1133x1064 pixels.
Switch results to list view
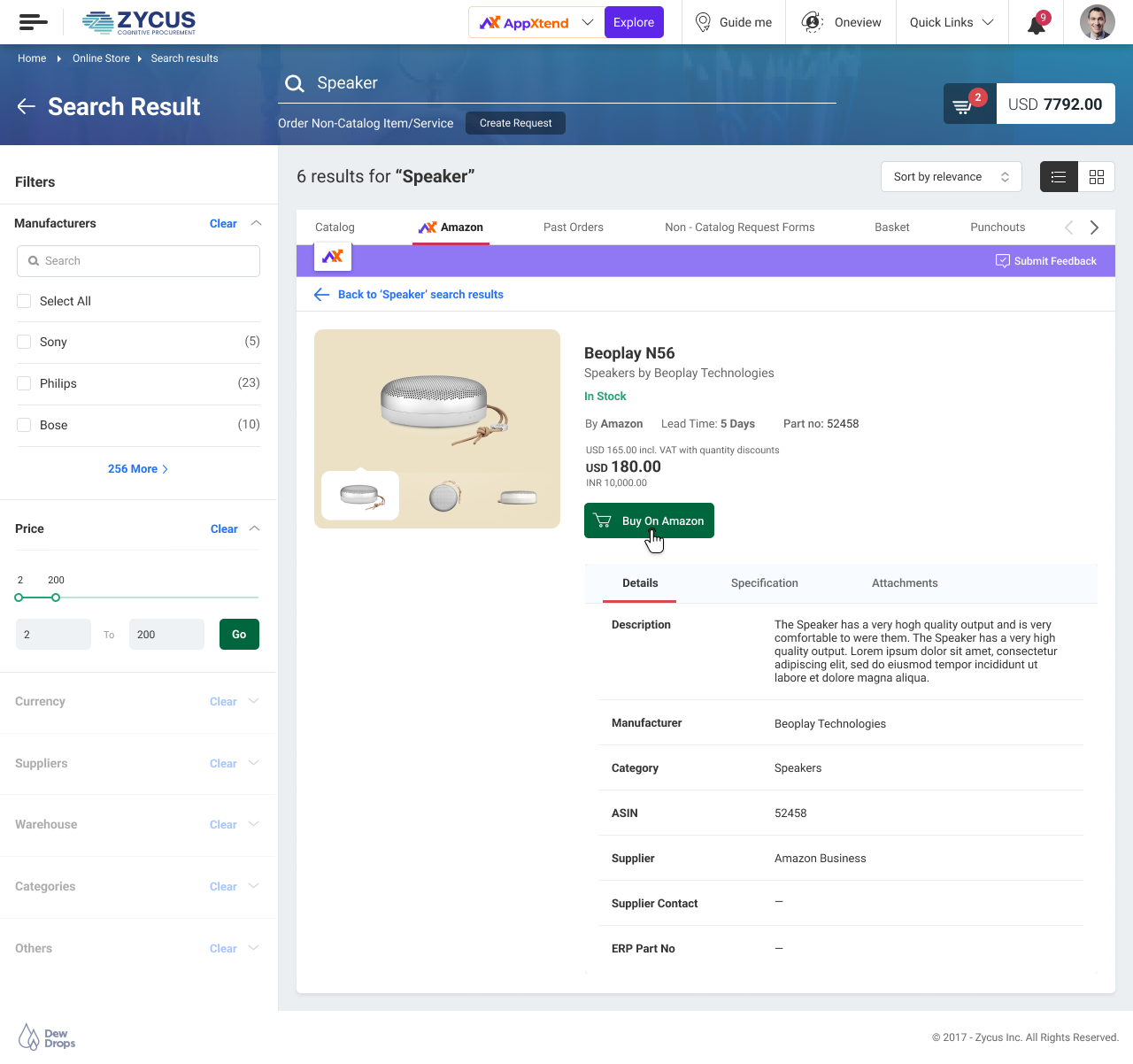[1059, 177]
